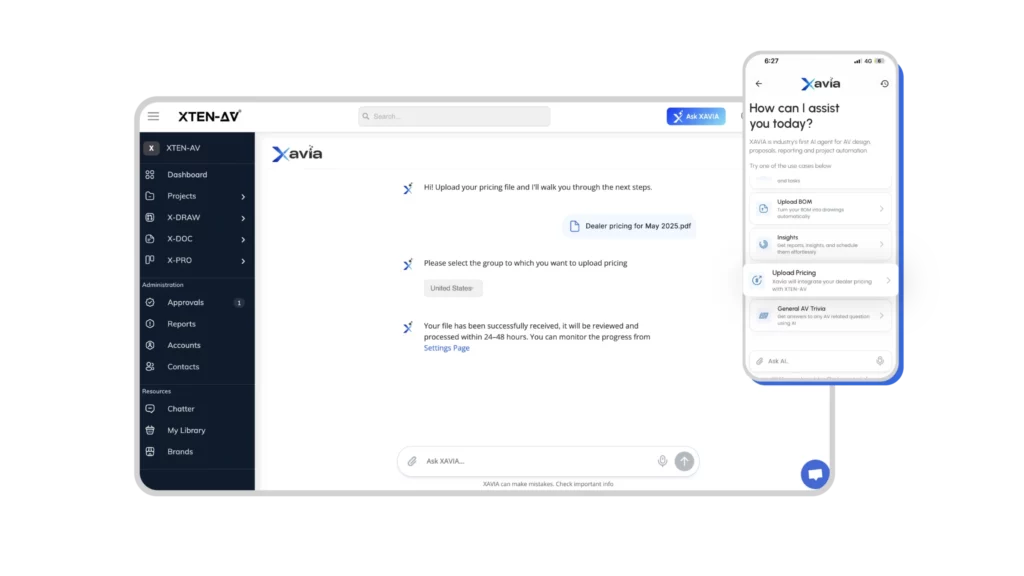This screenshot has width=1024, height=576.
Task: Click the microphone icon in desktop chat box
Action: click(662, 461)
